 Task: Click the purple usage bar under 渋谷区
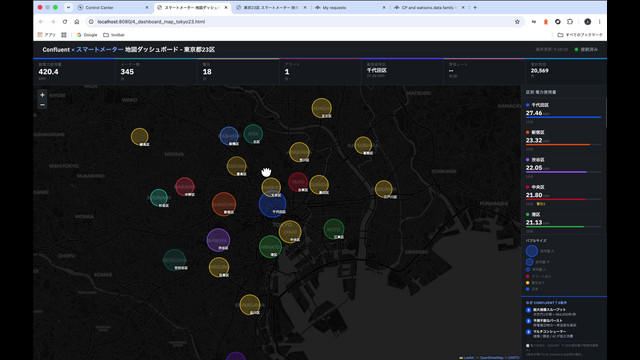[556, 172]
